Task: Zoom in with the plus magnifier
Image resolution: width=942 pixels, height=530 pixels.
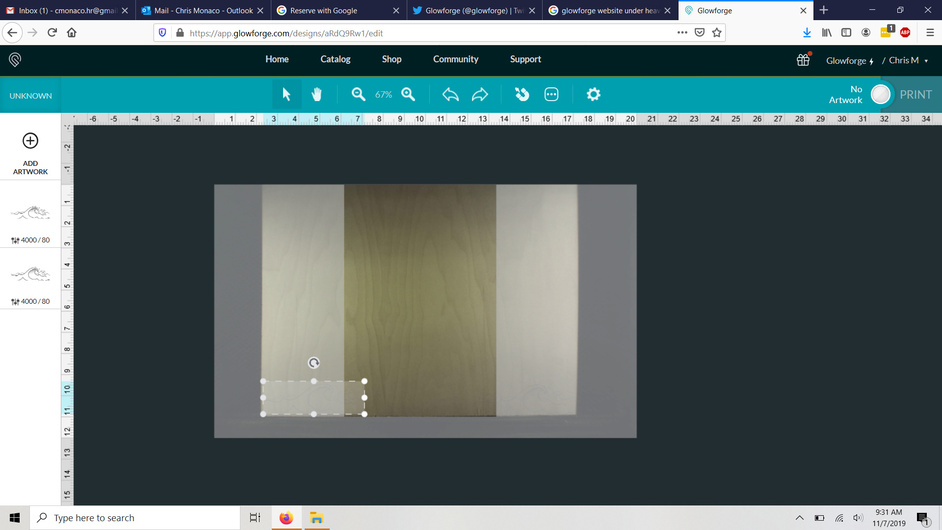Action: 408,94
